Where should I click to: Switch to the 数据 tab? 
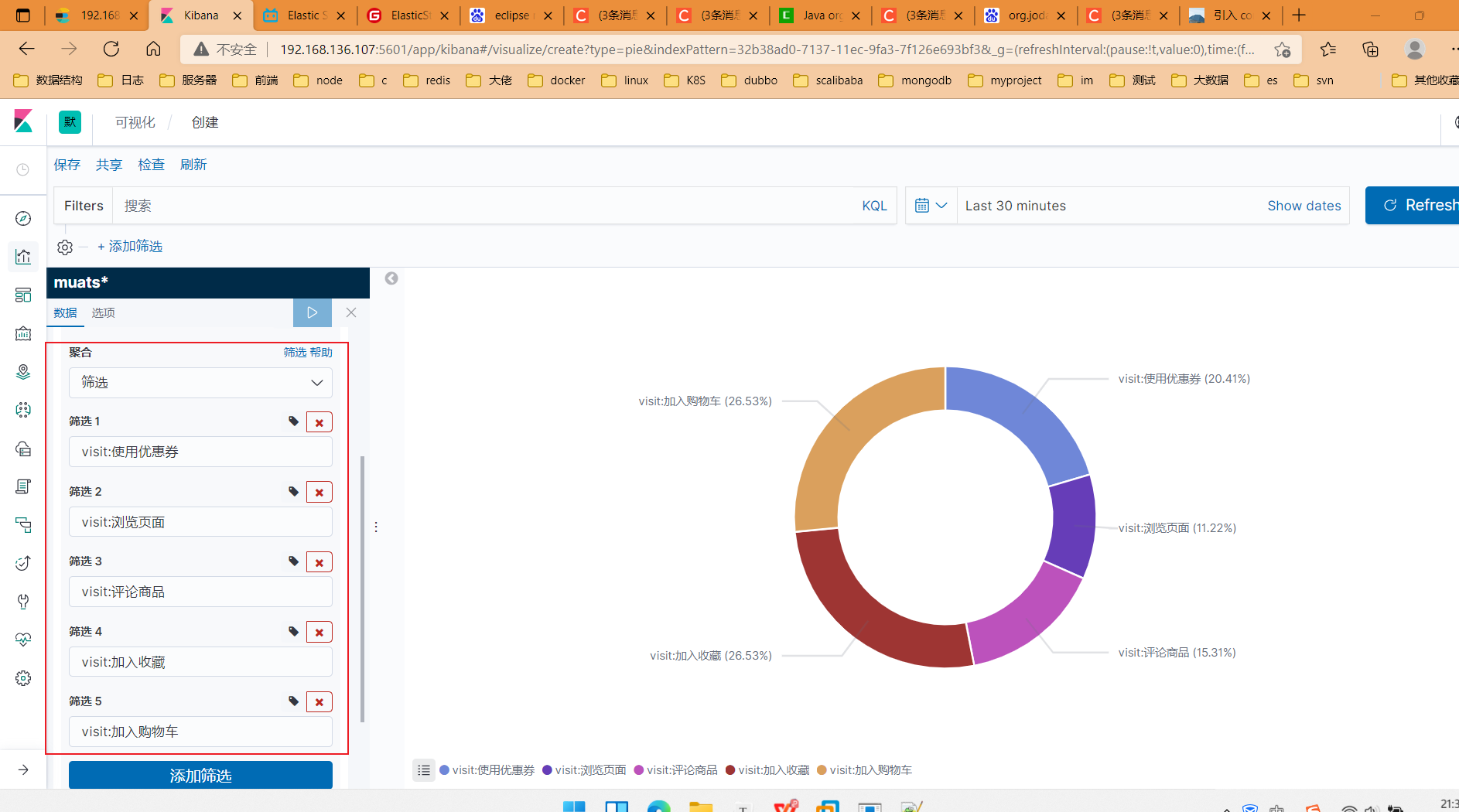coord(66,312)
